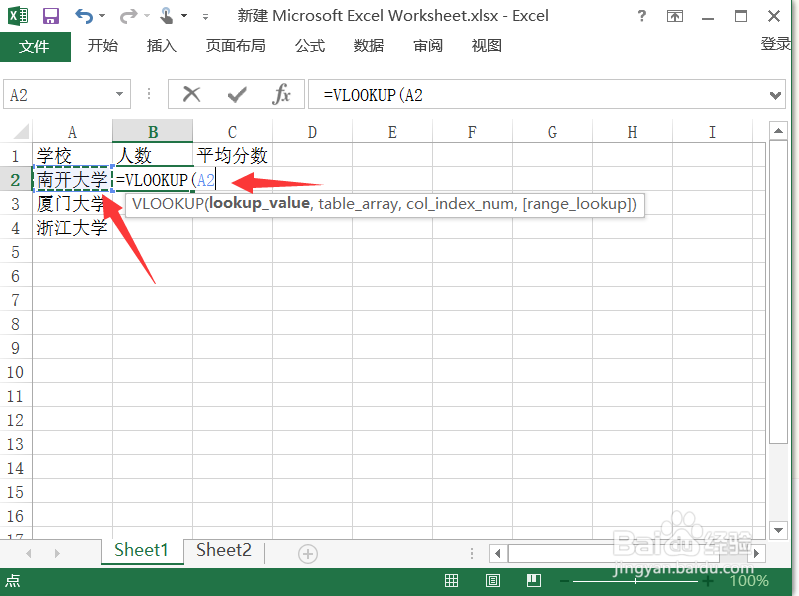This screenshot has width=799, height=596.
Task: Click cell containing 浙江大学
Action: [x=72, y=228]
